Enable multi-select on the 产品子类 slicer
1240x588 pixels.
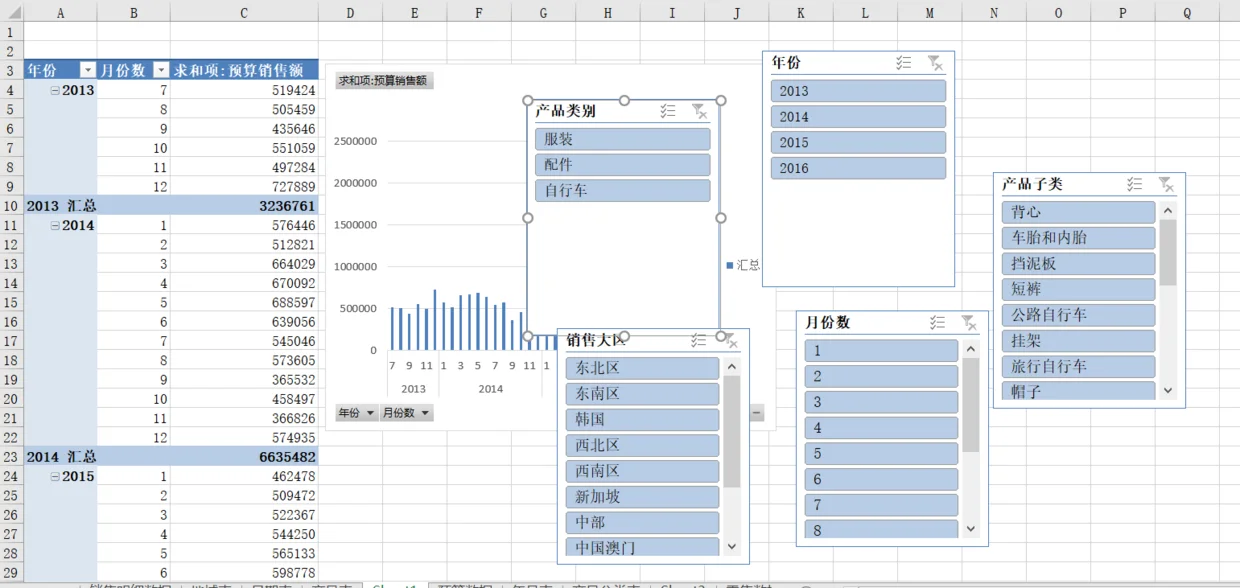pyautogui.click(x=1135, y=185)
